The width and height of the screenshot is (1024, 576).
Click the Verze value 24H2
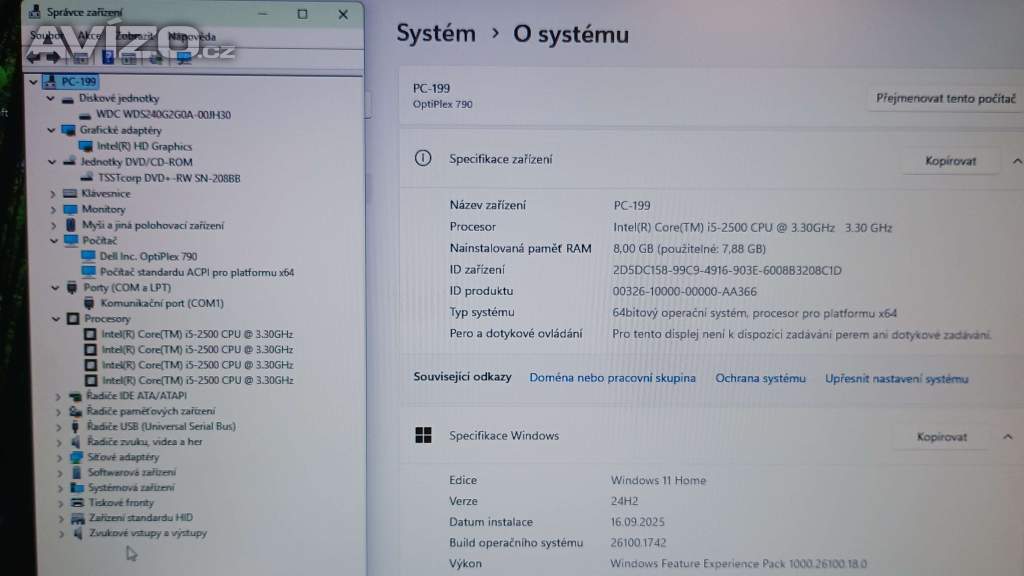624,501
